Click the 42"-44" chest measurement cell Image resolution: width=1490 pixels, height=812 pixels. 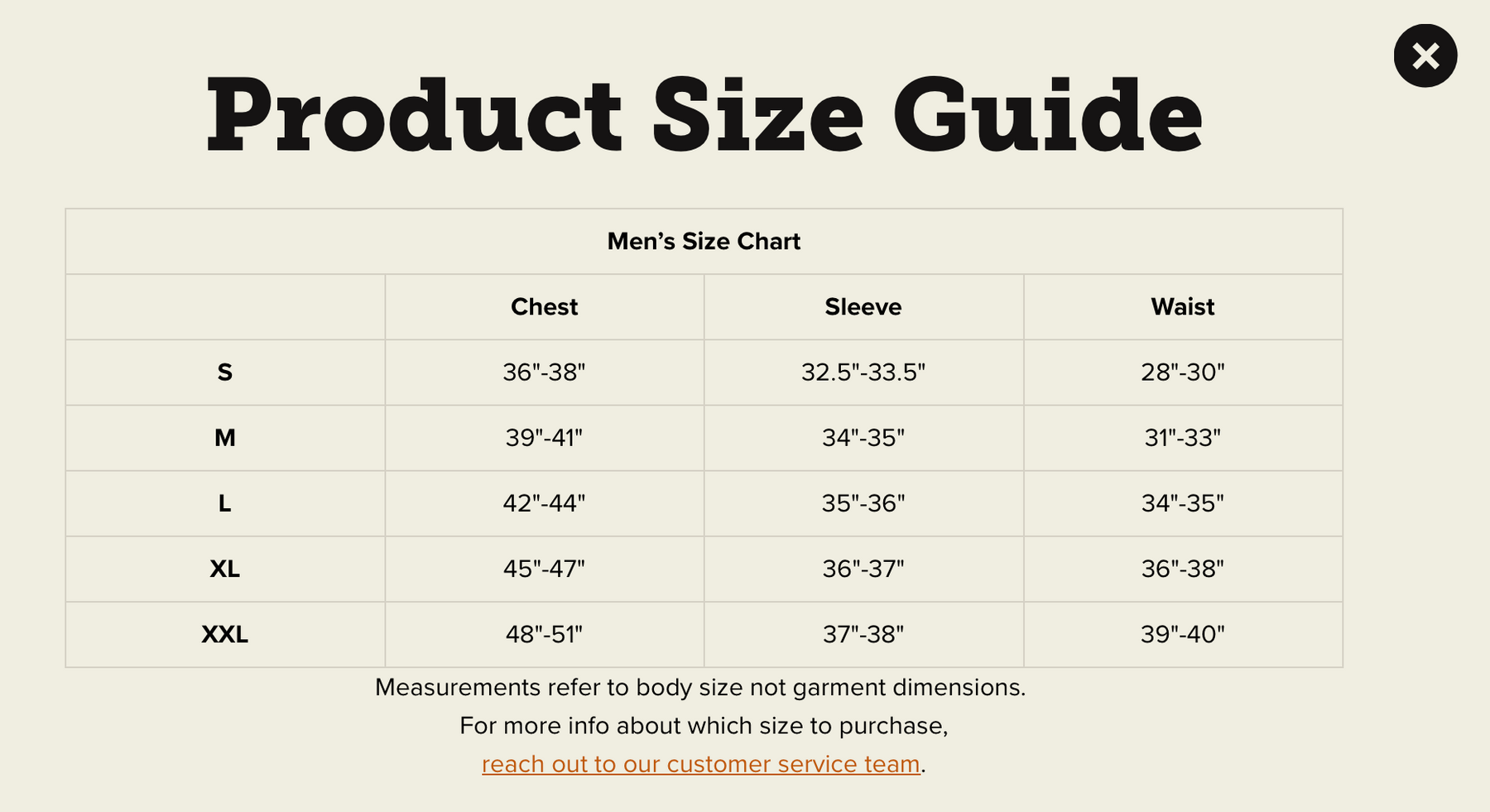pos(544,503)
